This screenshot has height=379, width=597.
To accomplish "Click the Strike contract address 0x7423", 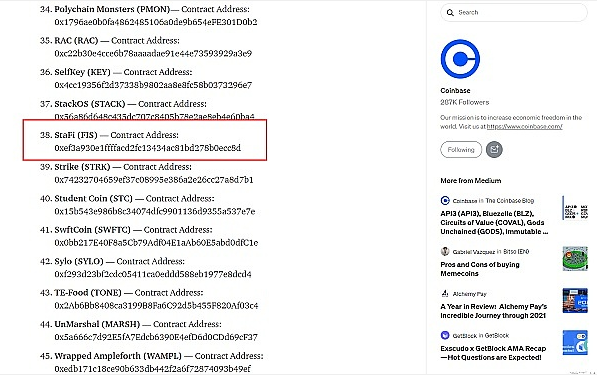I will point(154,180).
